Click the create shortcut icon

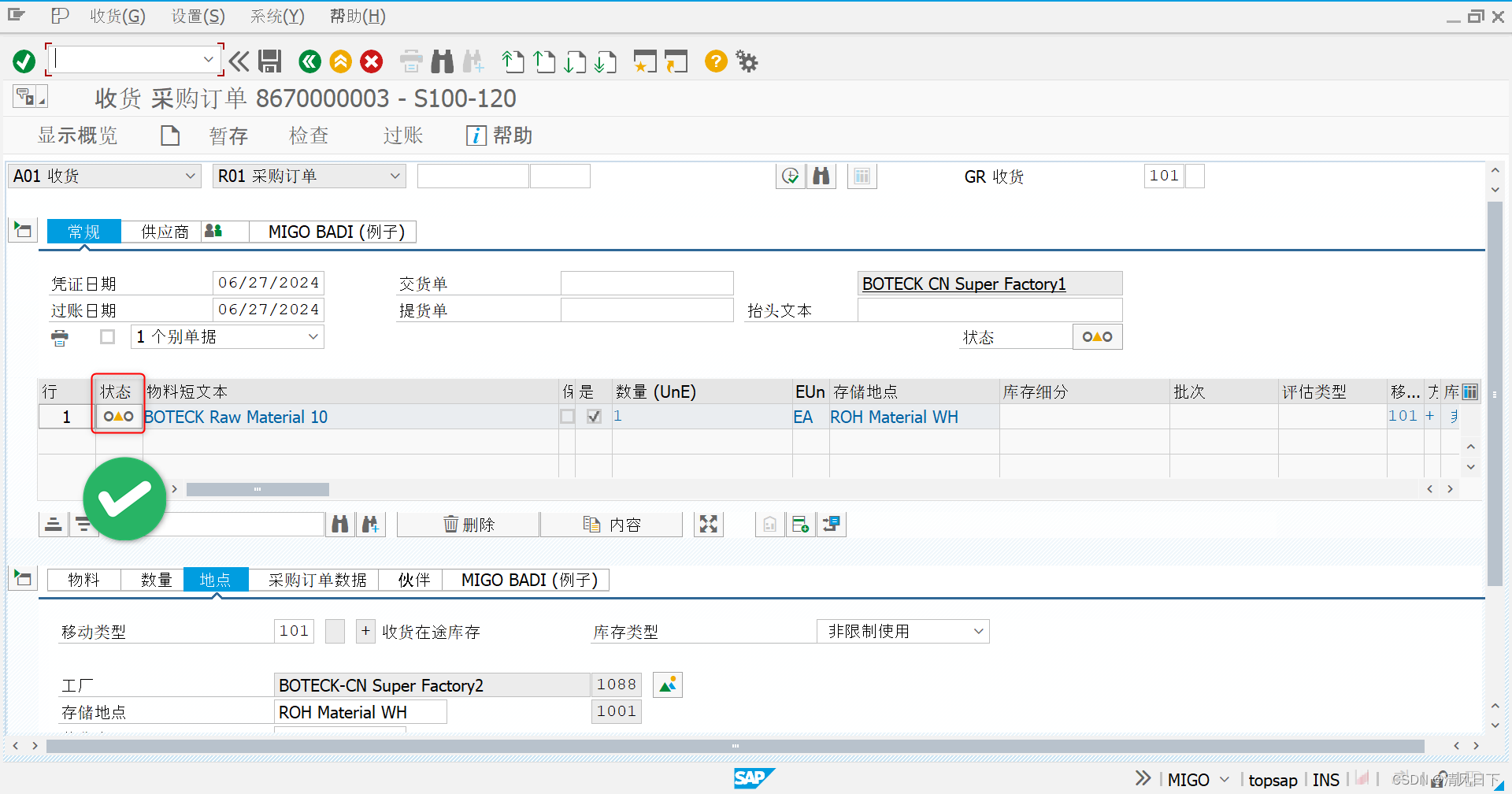[676, 61]
